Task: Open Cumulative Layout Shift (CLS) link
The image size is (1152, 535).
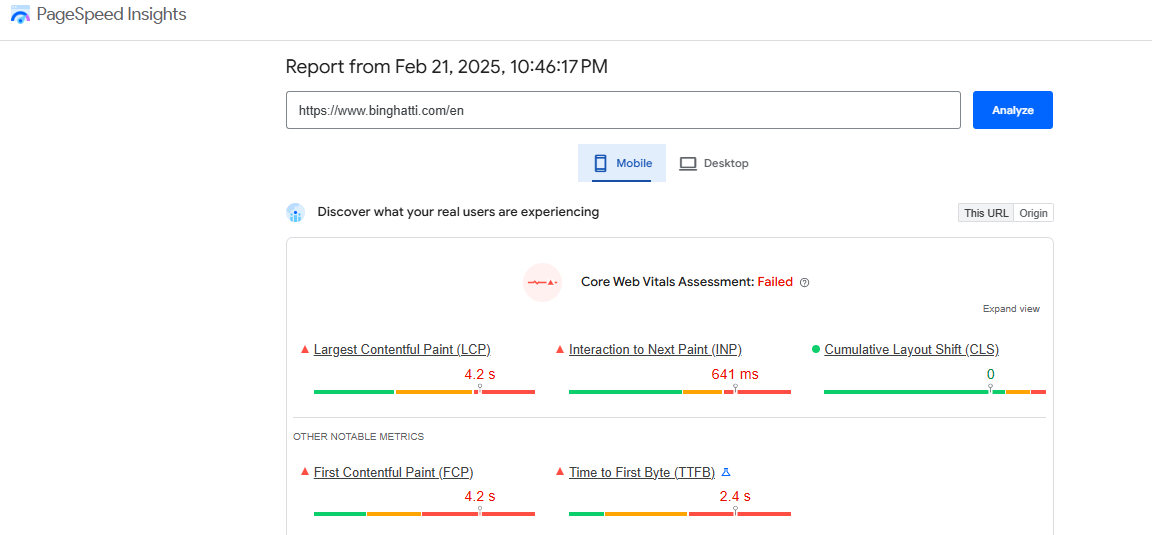Action: pyautogui.click(x=911, y=350)
